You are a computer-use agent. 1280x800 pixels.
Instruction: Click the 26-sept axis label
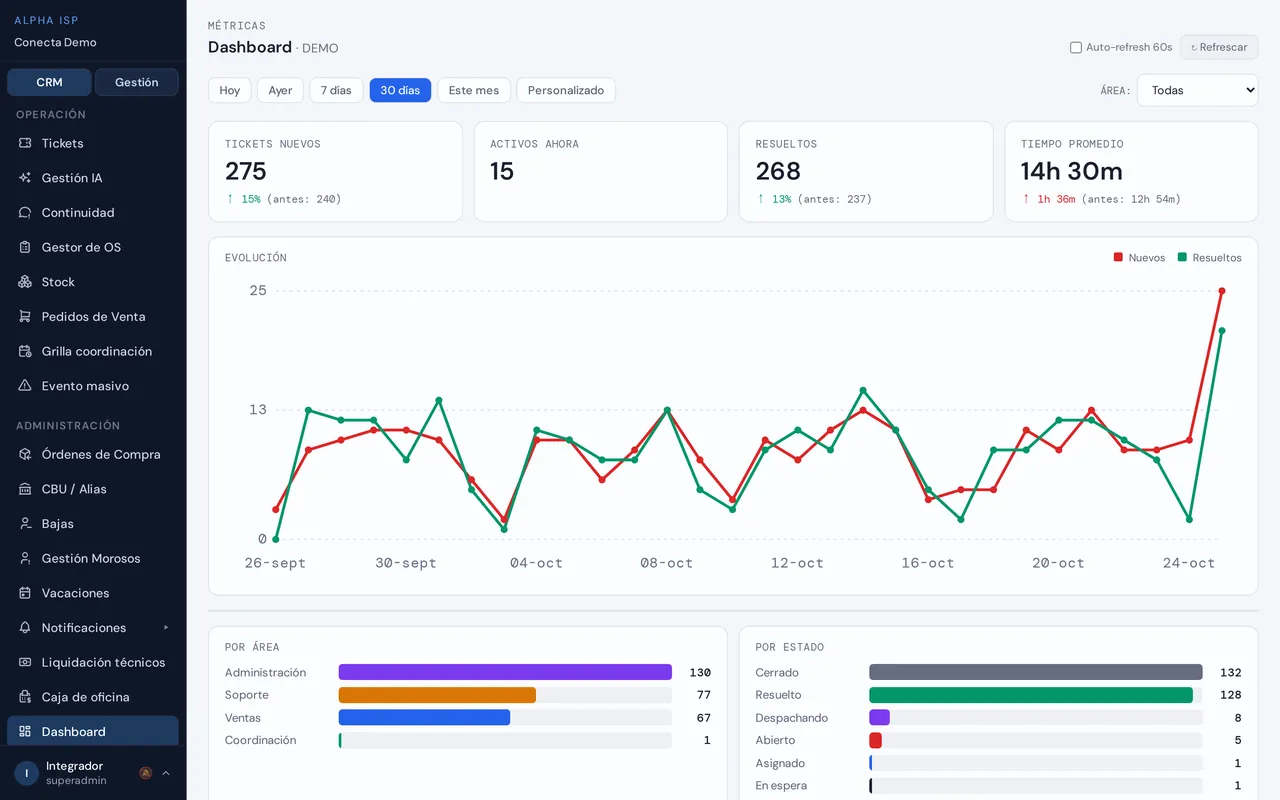275,563
